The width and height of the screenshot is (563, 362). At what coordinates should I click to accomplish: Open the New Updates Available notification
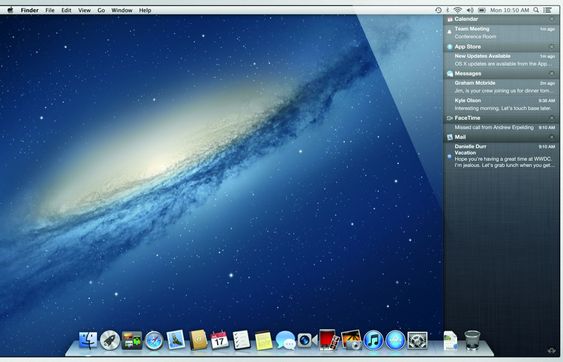pos(501,60)
